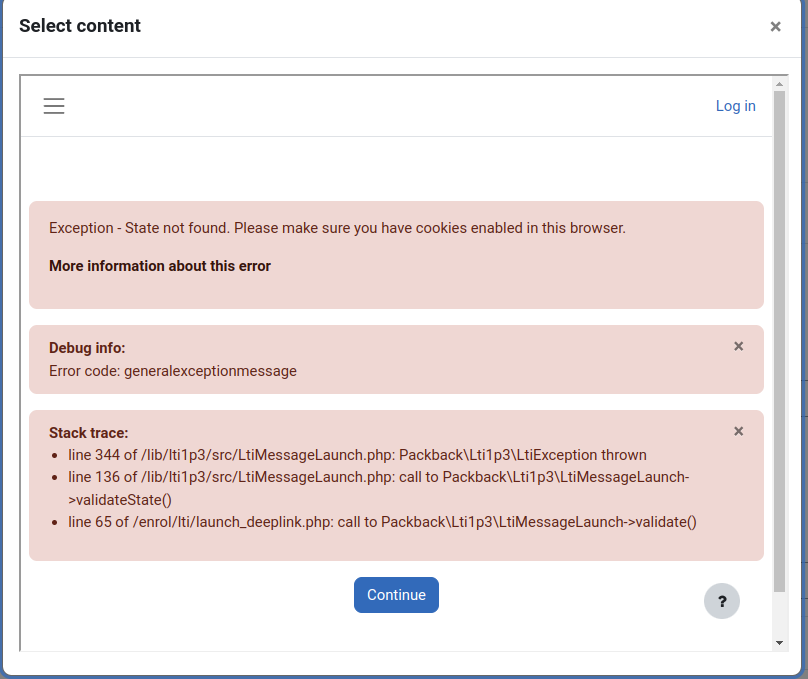Click scrollbar track below the thumb
The height and width of the screenshot is (679, 808).
coord(779,614)
